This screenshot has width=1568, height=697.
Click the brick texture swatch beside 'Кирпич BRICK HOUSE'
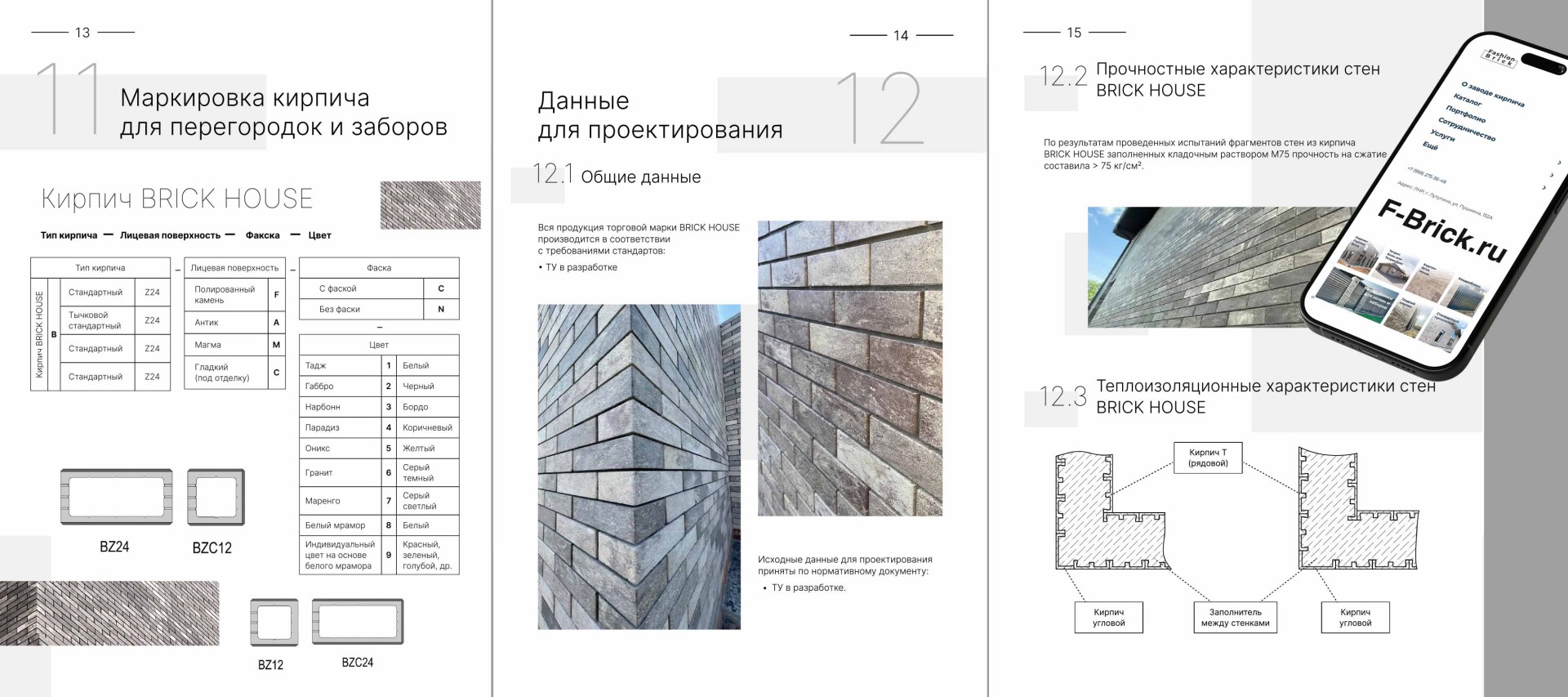pos(430,205)
